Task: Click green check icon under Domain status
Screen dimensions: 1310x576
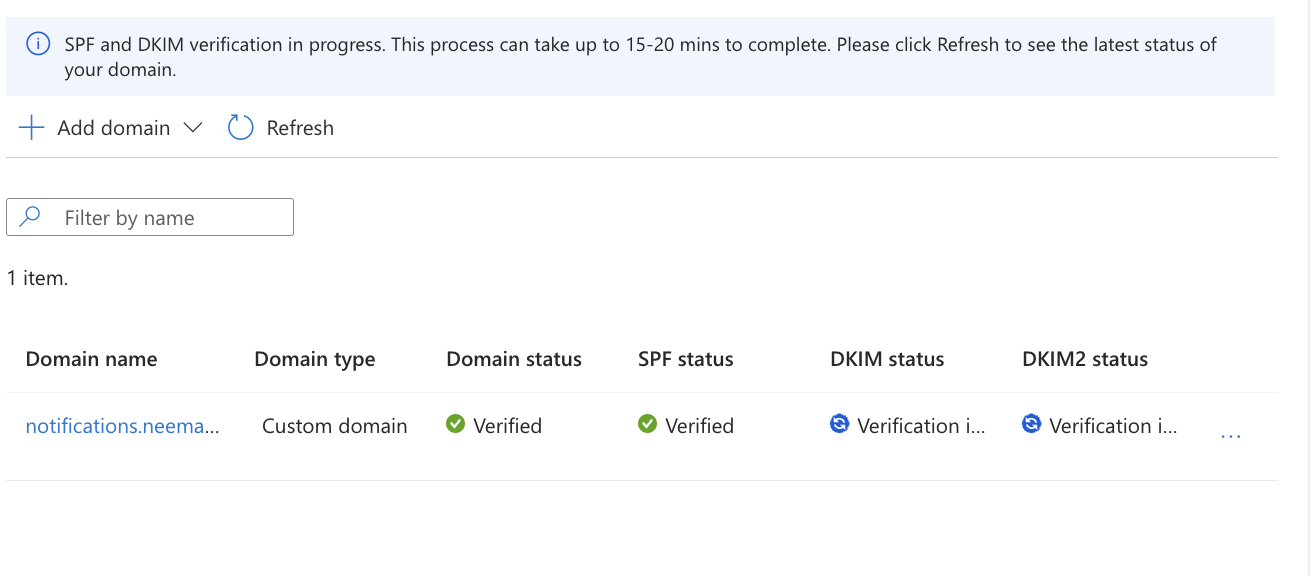Action: [455, 424]
